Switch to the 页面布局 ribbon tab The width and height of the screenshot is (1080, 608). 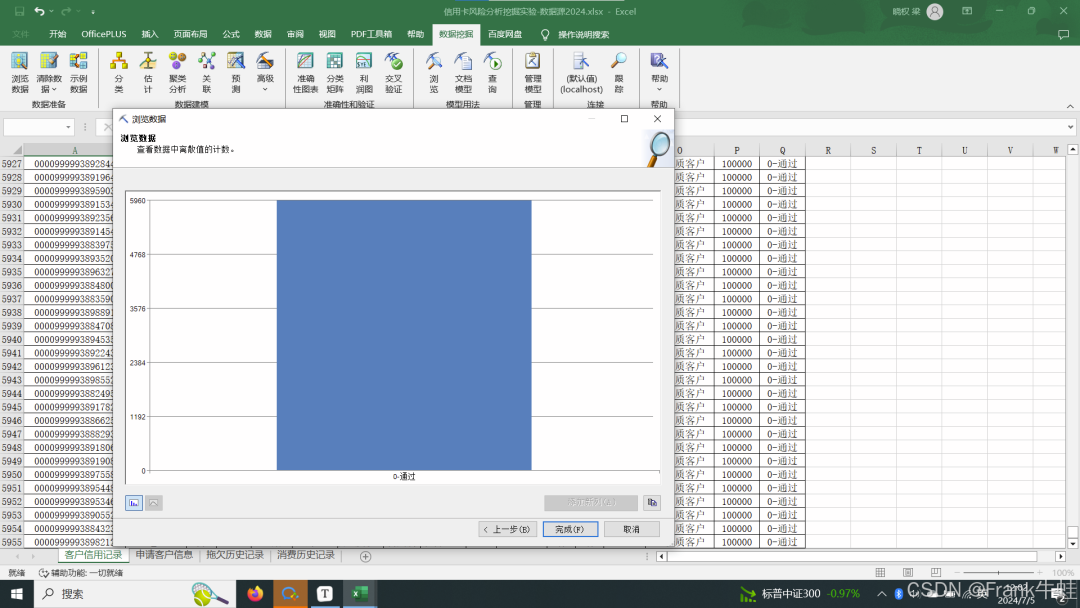(x=191, y=34)
